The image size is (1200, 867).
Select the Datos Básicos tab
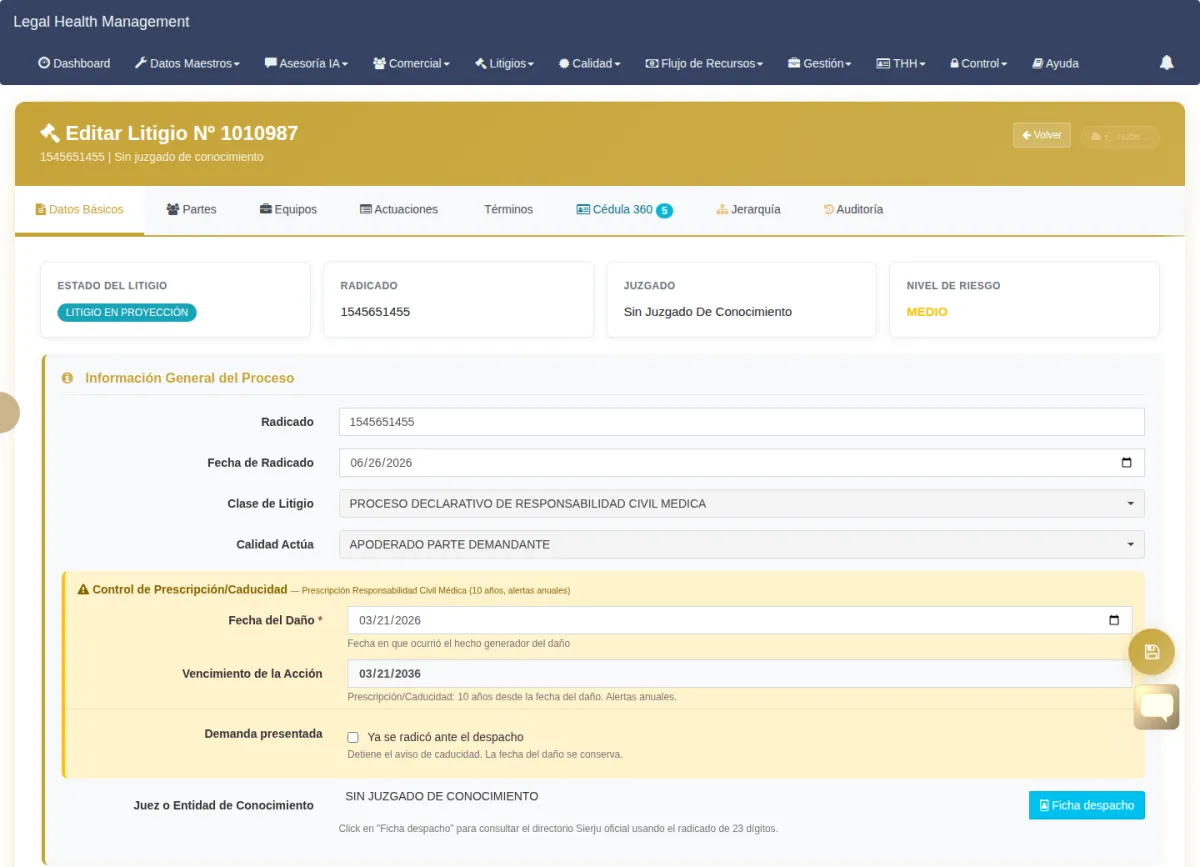coord(79,210)
